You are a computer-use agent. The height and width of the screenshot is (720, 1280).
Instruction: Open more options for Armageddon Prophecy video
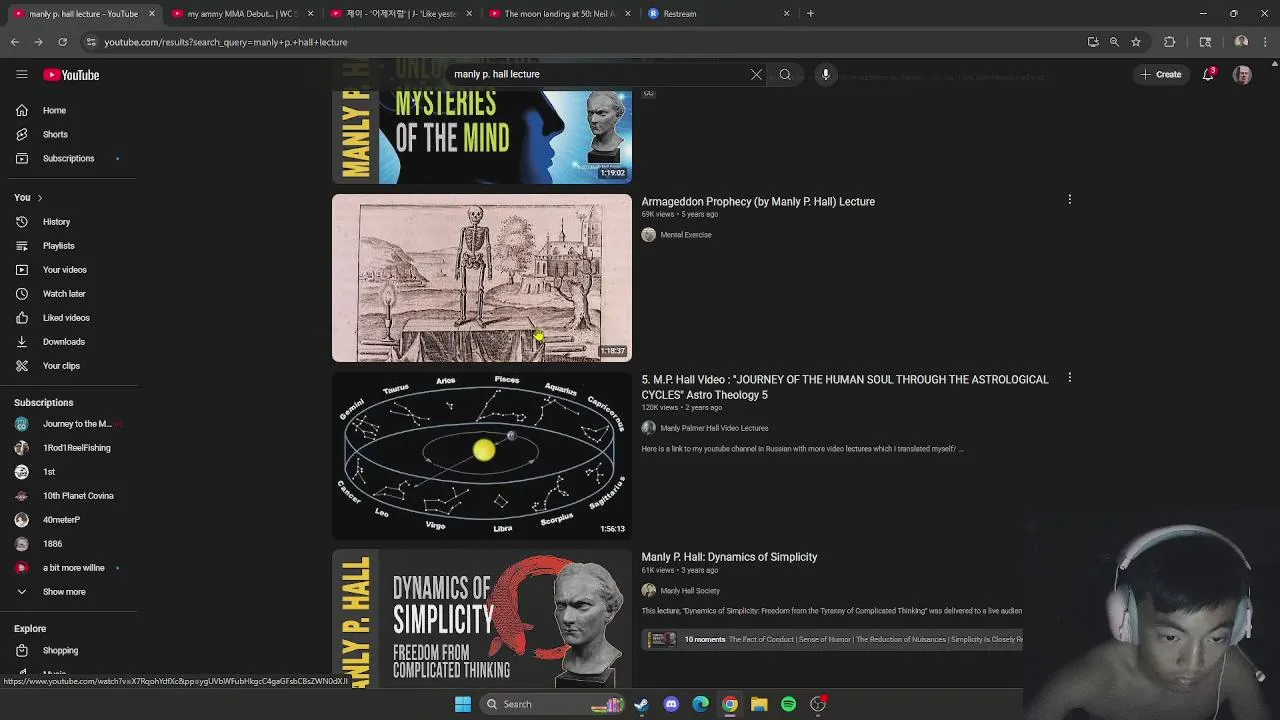1069,200
